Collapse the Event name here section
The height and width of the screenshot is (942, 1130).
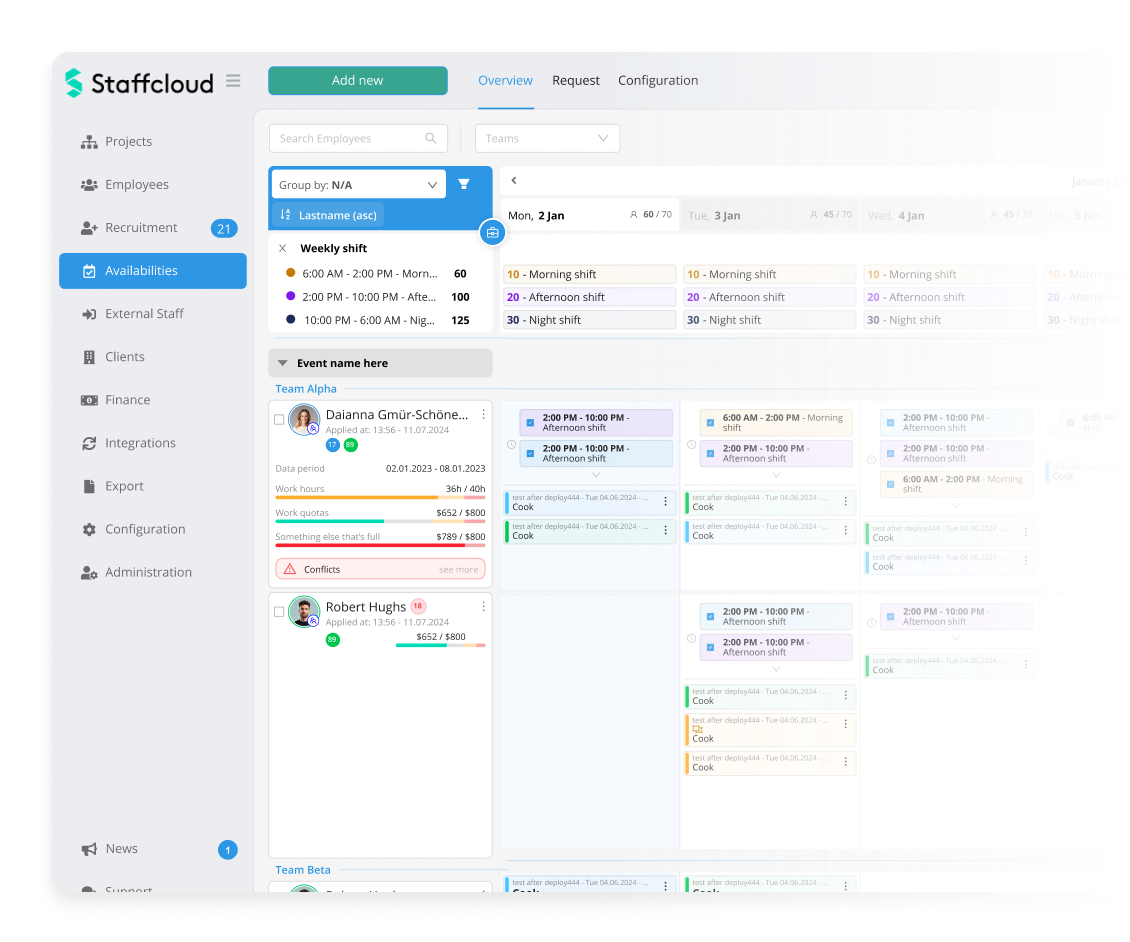283,363
